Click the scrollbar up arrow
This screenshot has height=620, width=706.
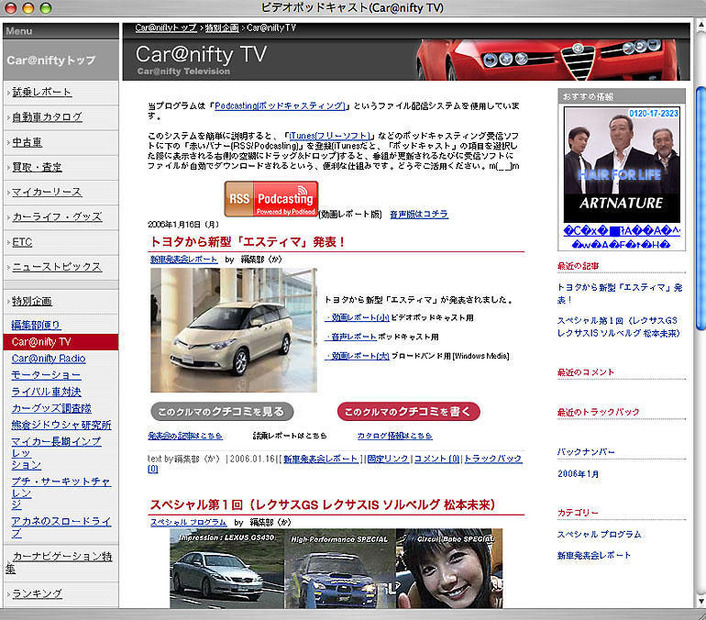701,25
